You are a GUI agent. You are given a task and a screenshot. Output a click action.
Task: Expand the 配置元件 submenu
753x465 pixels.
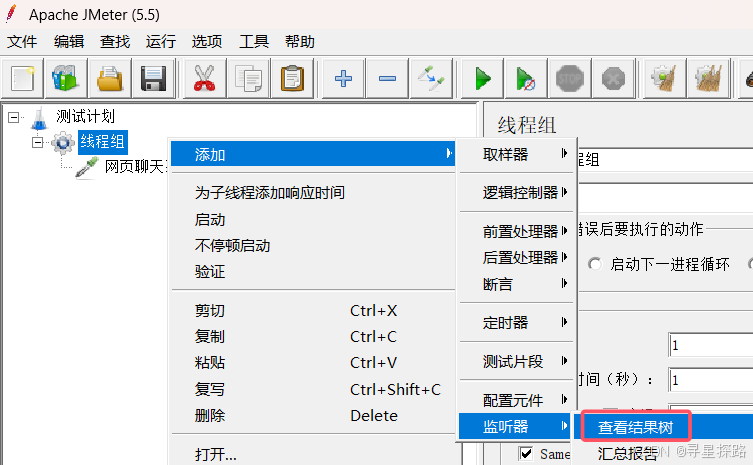coord(516,400)
